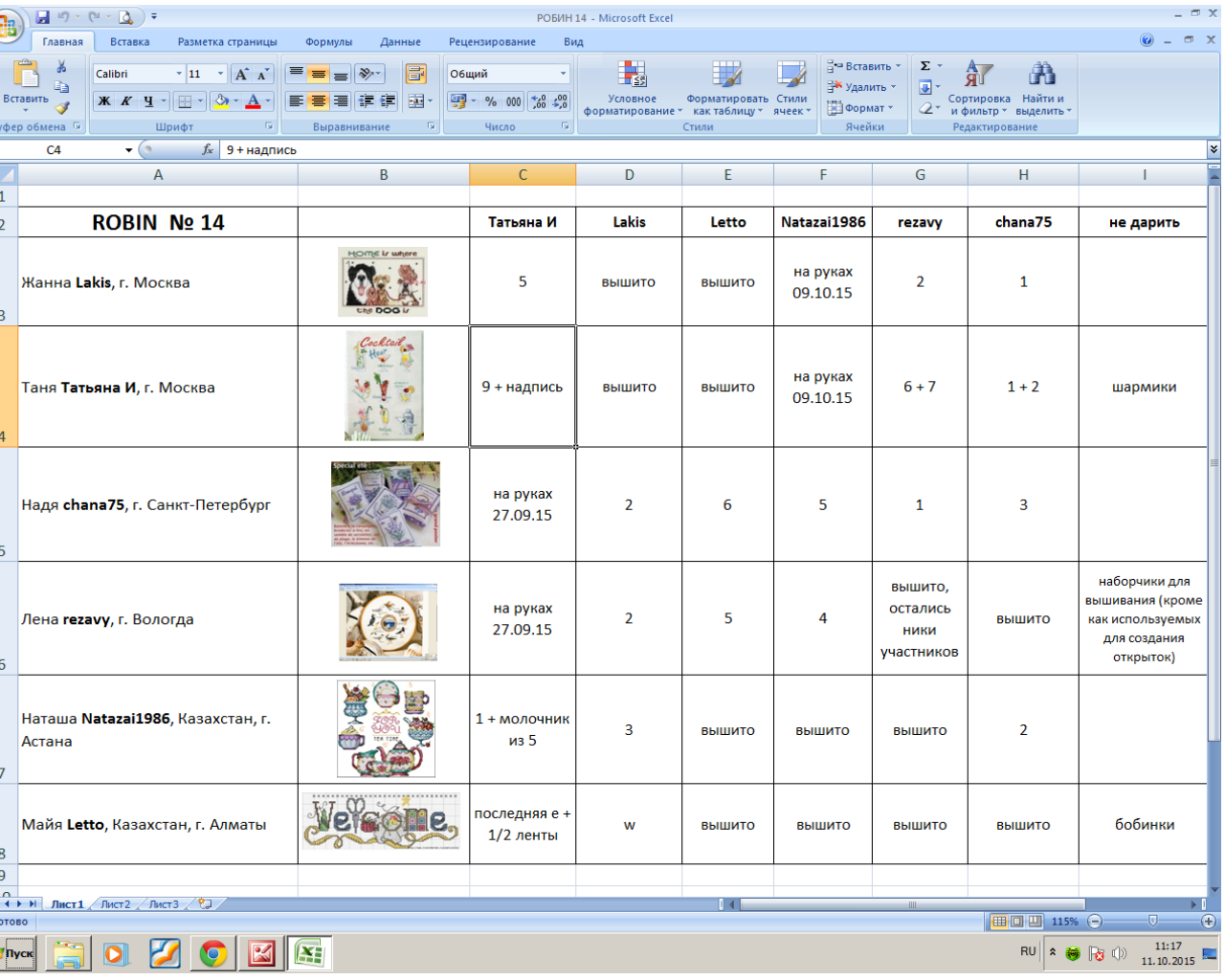Click the percent style icon

[490, 101]
